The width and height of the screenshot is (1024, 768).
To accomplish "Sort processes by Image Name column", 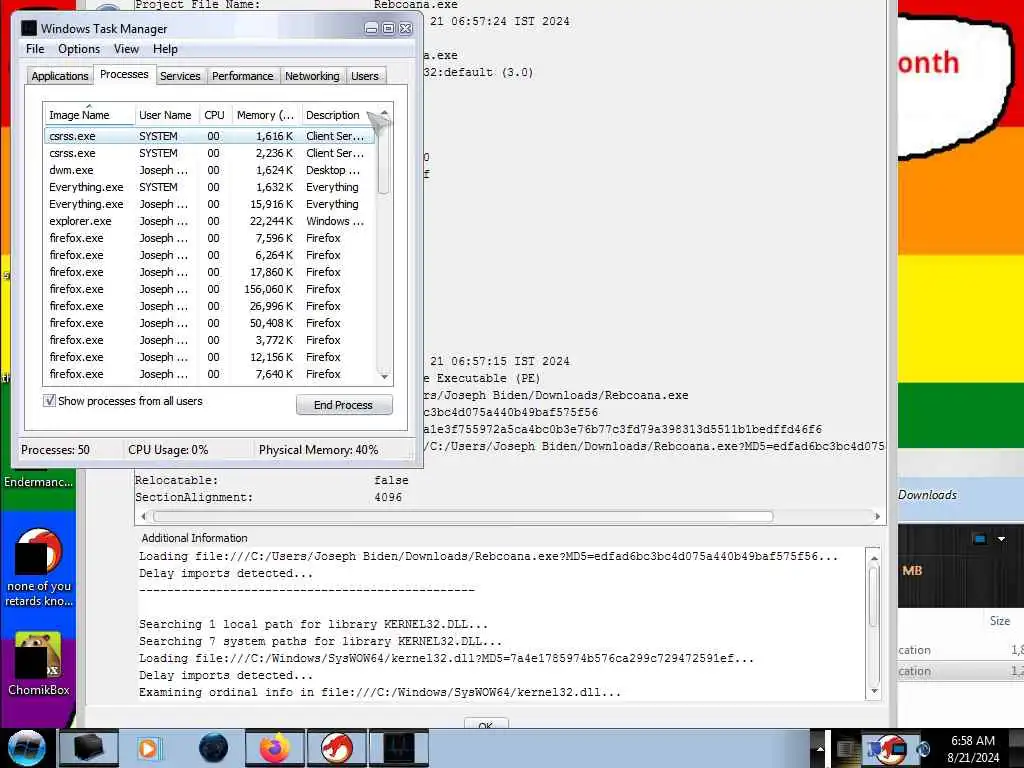I will [x=89, y=115].
